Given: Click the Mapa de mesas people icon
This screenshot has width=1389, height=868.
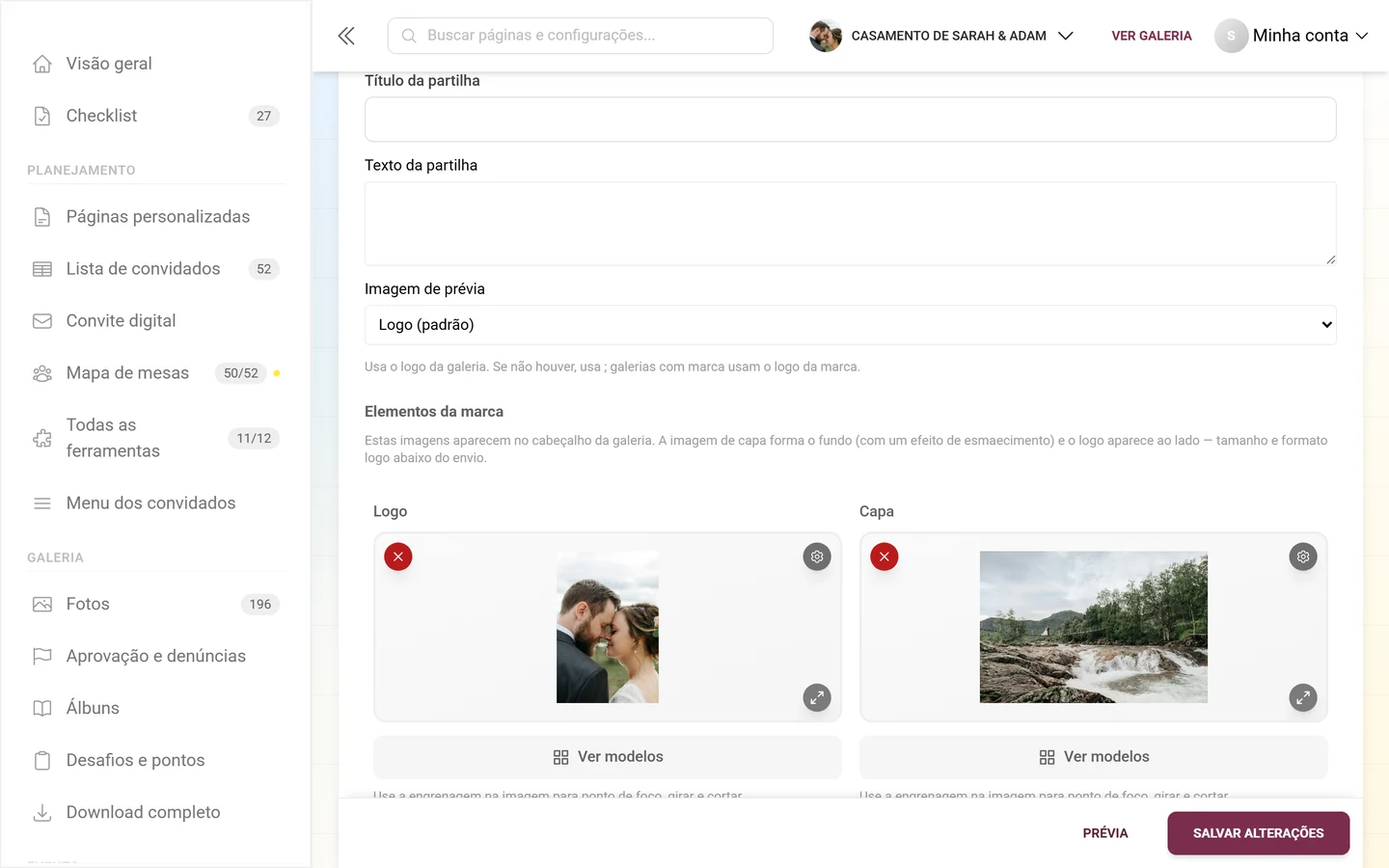Looking at the screenshot, I should click(x=42, y=373).
